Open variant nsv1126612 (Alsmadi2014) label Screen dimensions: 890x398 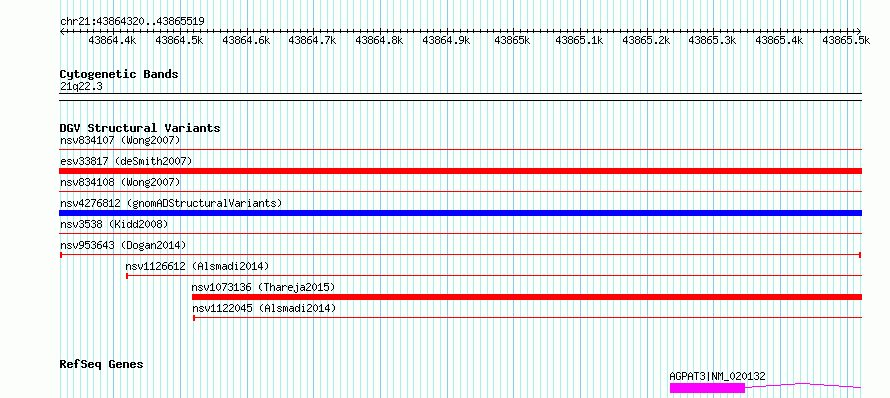click(198, 266)
